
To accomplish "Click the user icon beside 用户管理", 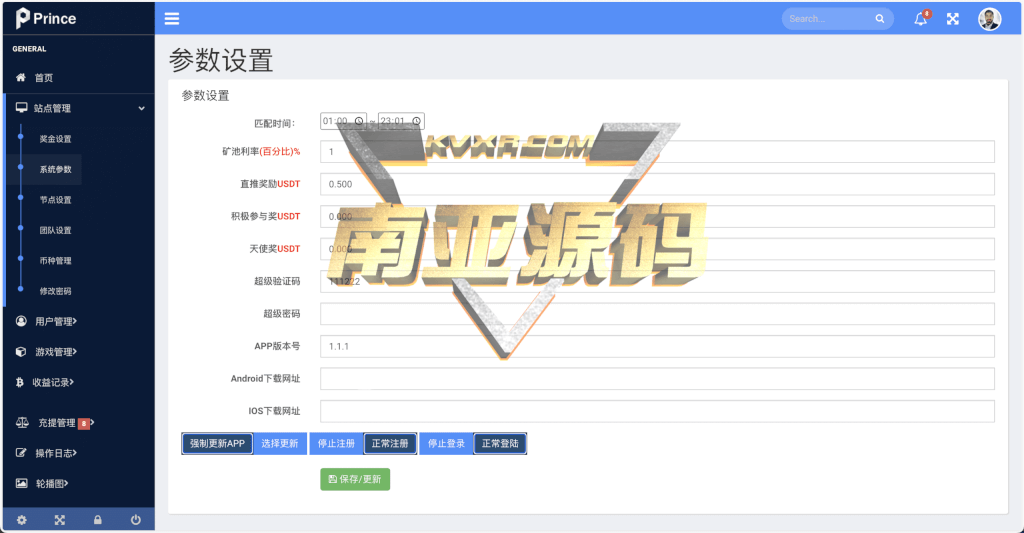I will (22, 321).
